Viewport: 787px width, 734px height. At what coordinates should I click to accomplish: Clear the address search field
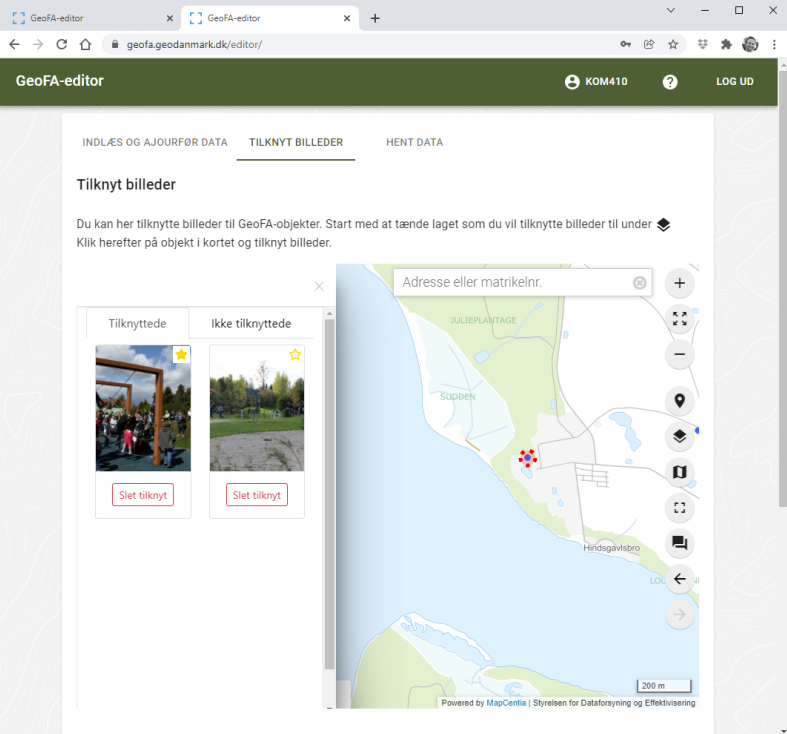point(639,283)
